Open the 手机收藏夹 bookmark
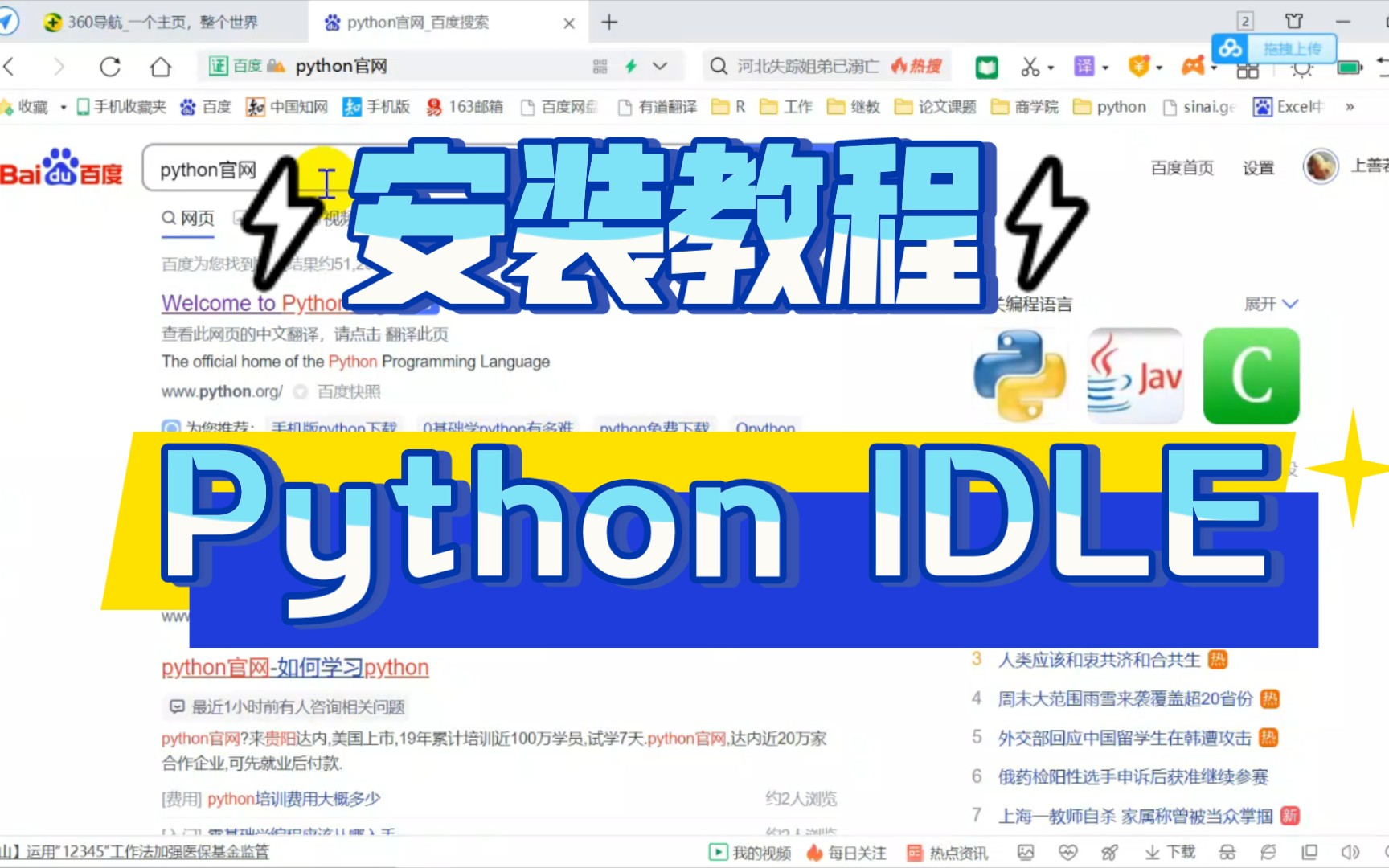Image resolution: width=1389 pixels, height=868 pixels. (x=121, y=107)
